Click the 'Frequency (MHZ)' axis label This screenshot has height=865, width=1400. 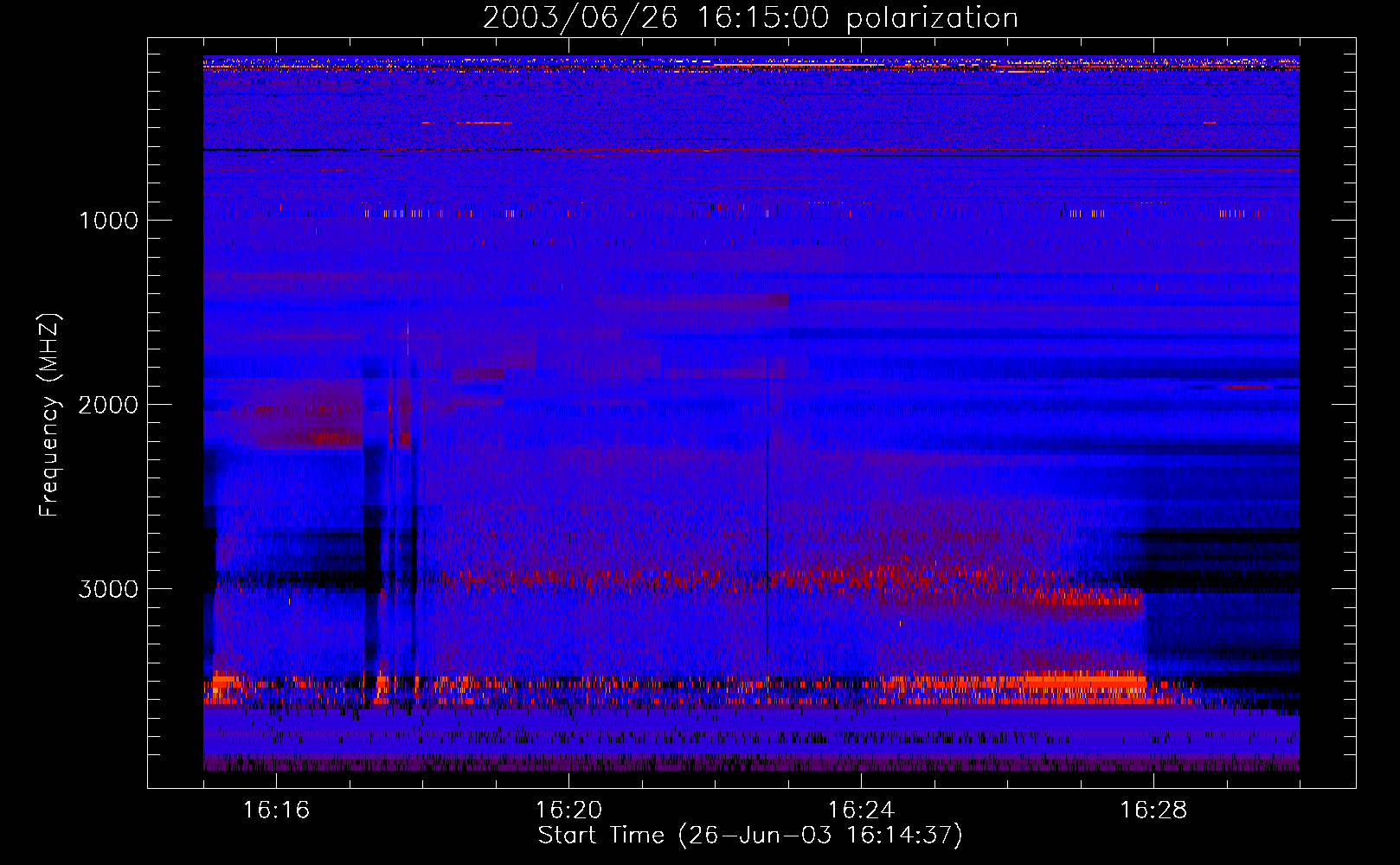point(49,415)
